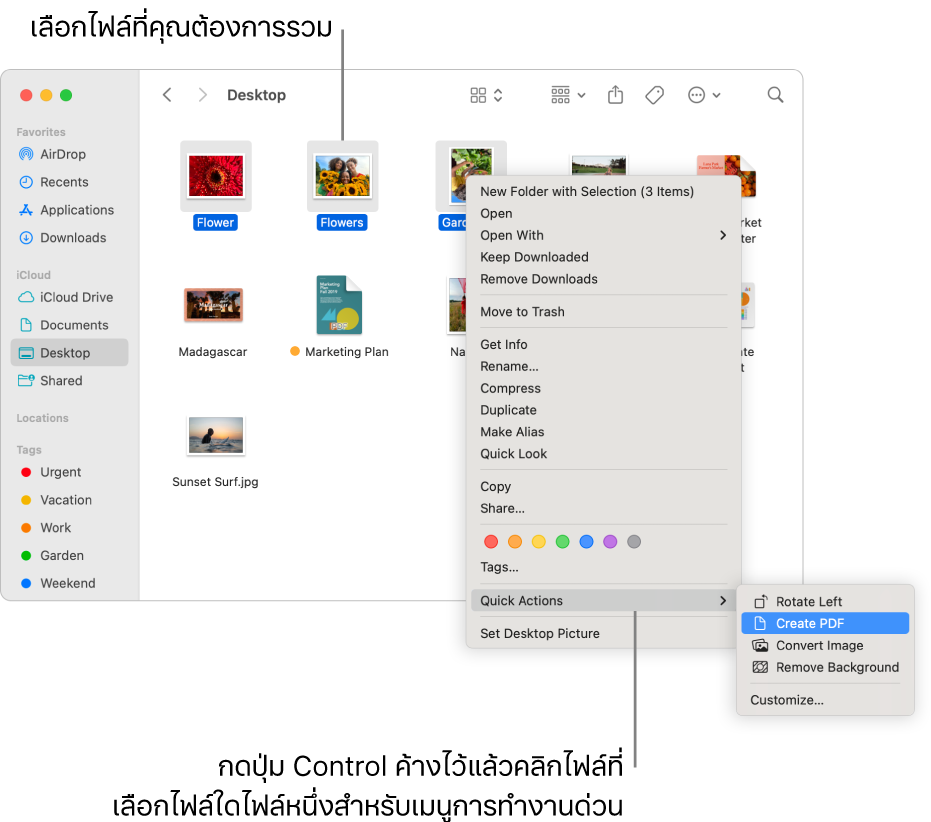This screenshot has height=822, width=931.
Task: Choose Create PDF quick action
Action: 825,624
